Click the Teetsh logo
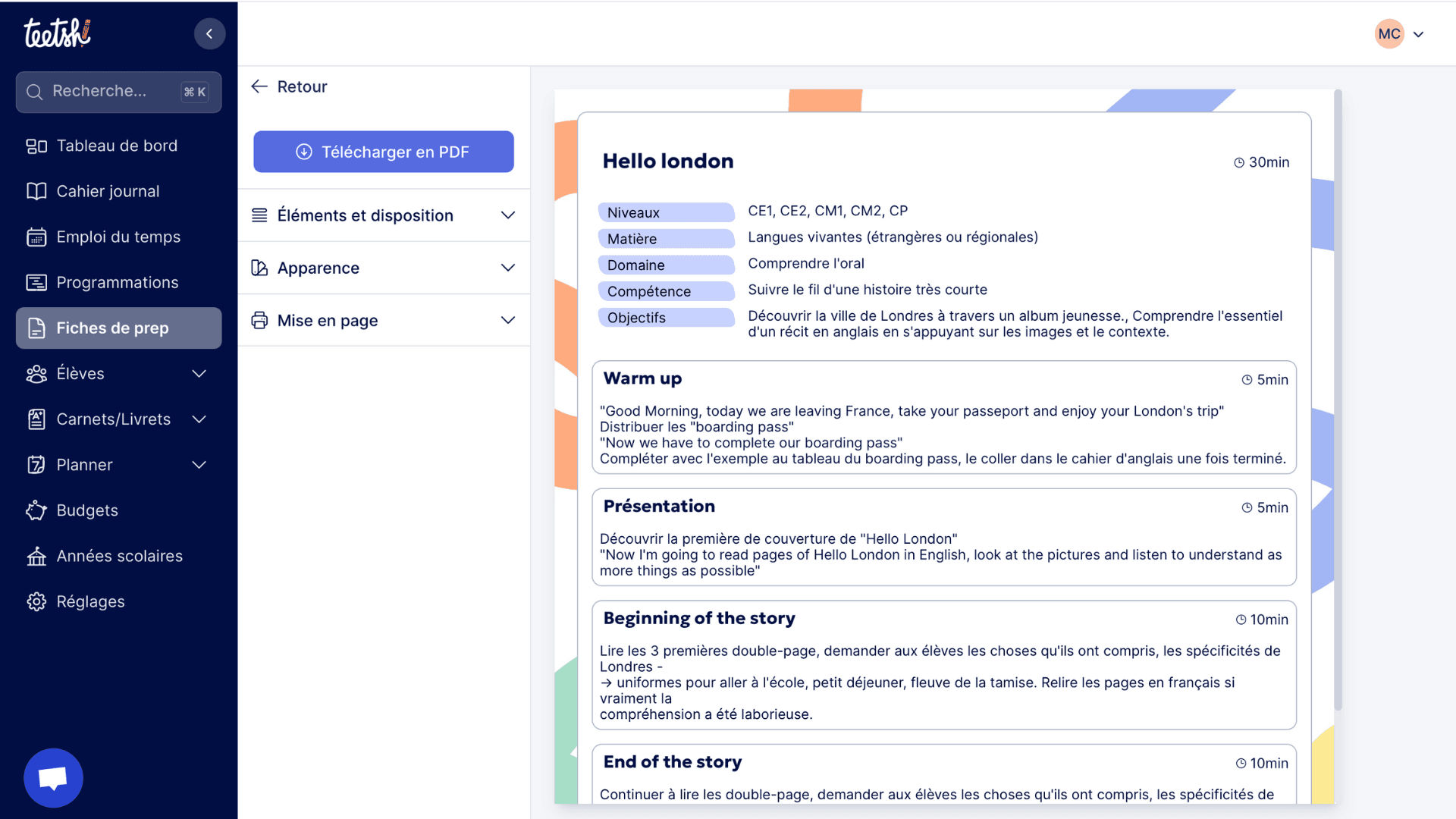Screen dimensions: 1456x819 click(57, 33)
